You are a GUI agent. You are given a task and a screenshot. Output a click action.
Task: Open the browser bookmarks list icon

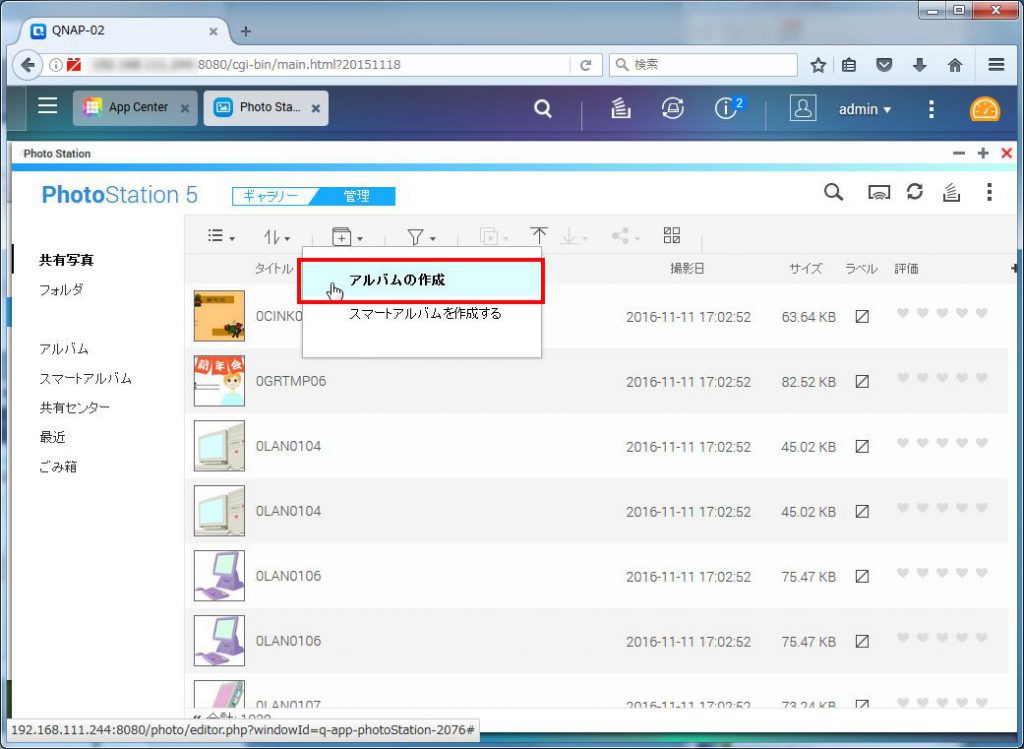849,65
